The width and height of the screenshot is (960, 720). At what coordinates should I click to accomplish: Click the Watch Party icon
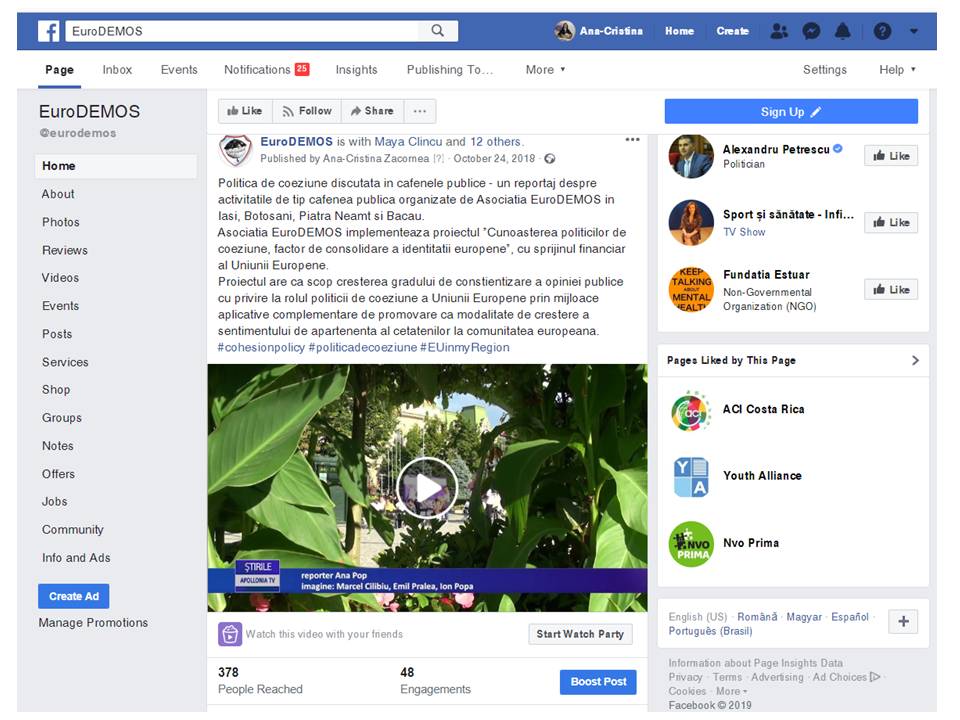(230, 634)
